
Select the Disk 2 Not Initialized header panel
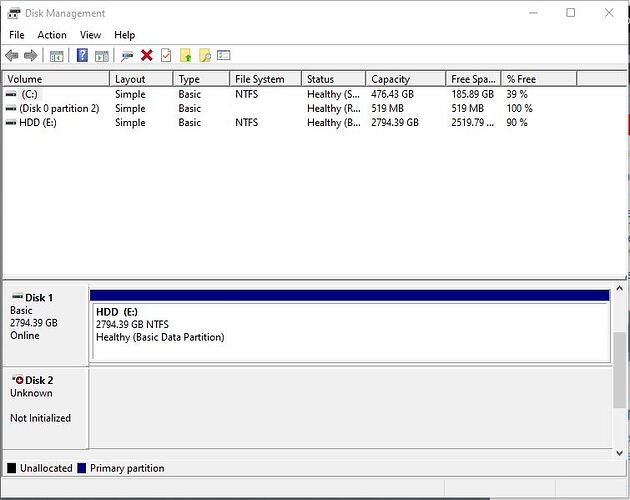(x=45, y=408)
